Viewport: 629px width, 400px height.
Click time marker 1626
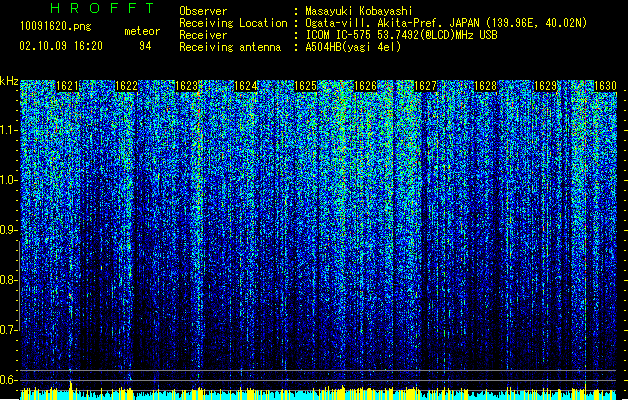click(365, 86)
